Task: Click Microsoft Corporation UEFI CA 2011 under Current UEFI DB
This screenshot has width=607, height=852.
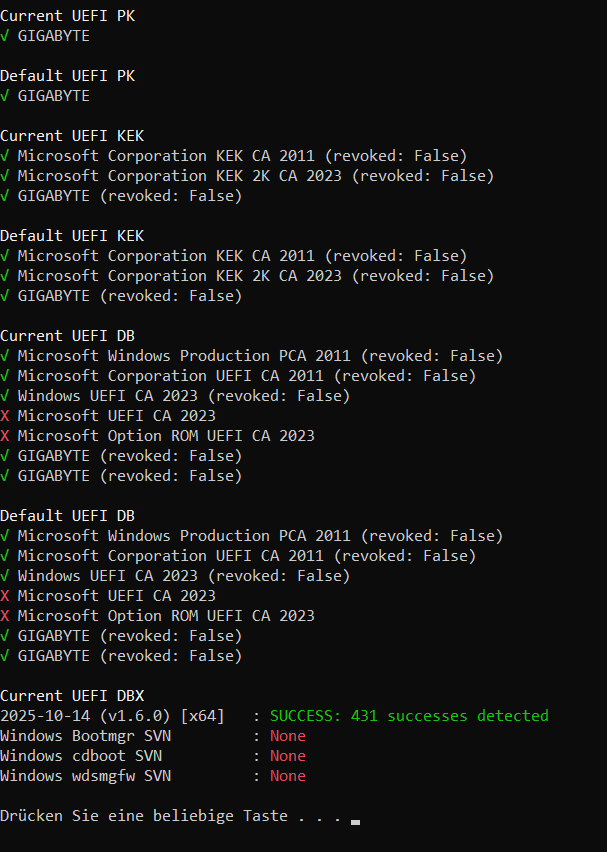Action: point(170,376)
